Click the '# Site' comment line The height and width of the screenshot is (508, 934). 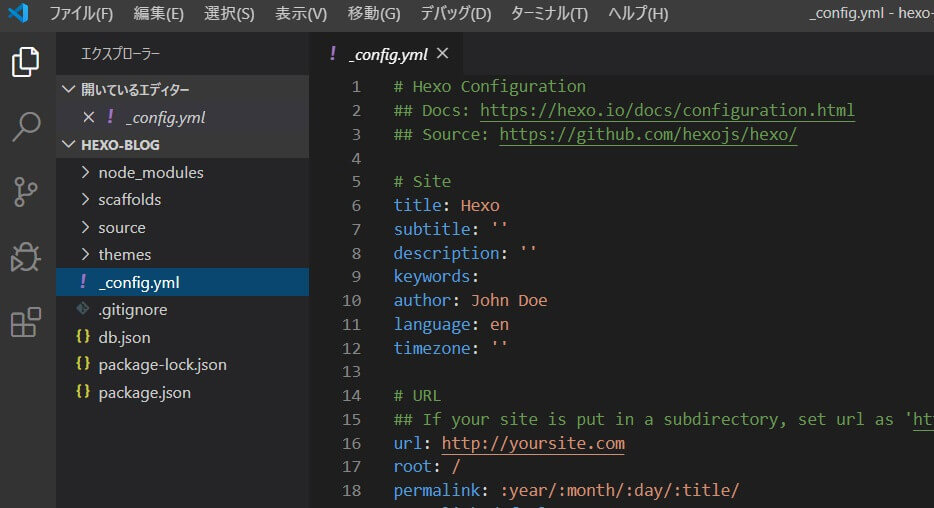click(422, 181)
